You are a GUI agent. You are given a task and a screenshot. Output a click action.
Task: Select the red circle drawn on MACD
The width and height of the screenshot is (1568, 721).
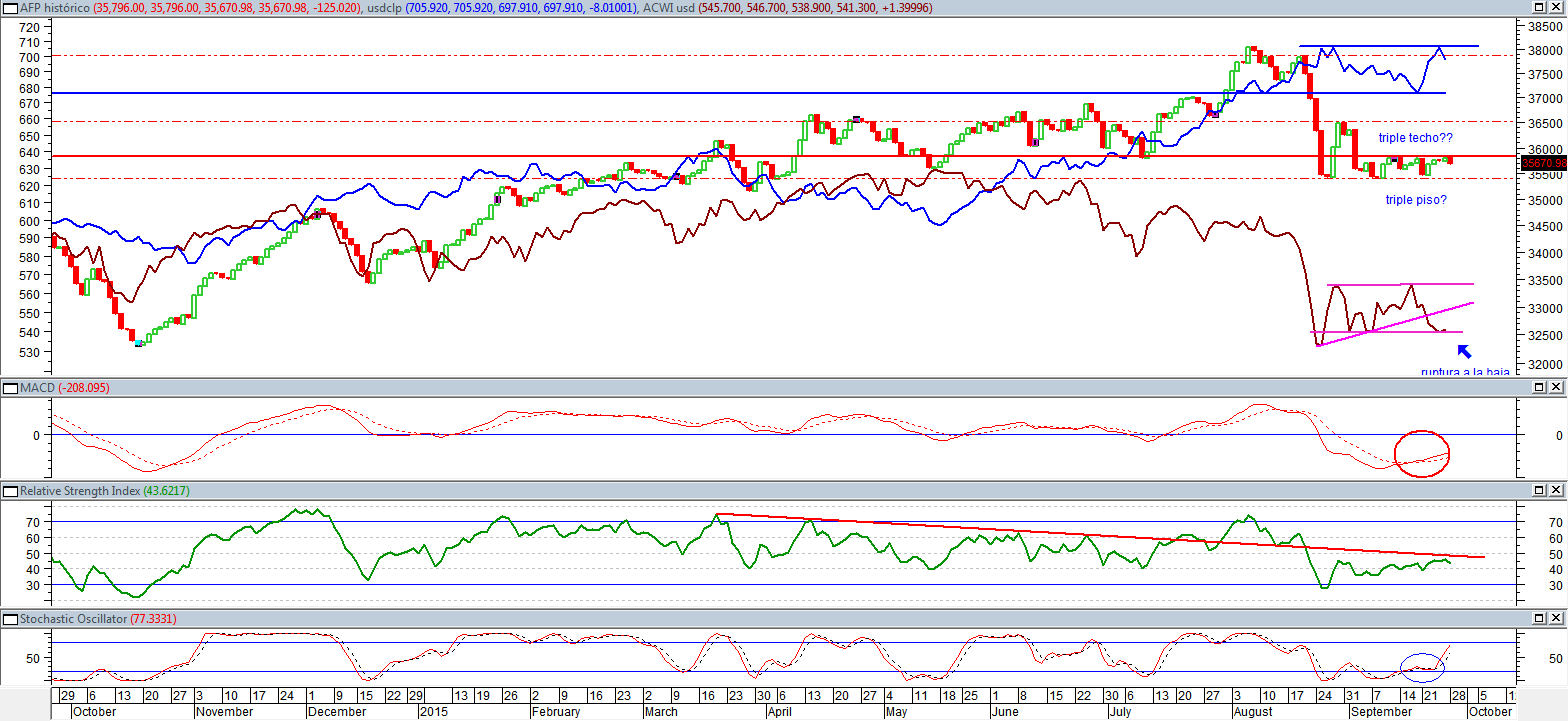pyautogui.click(x=1422, y=454)
